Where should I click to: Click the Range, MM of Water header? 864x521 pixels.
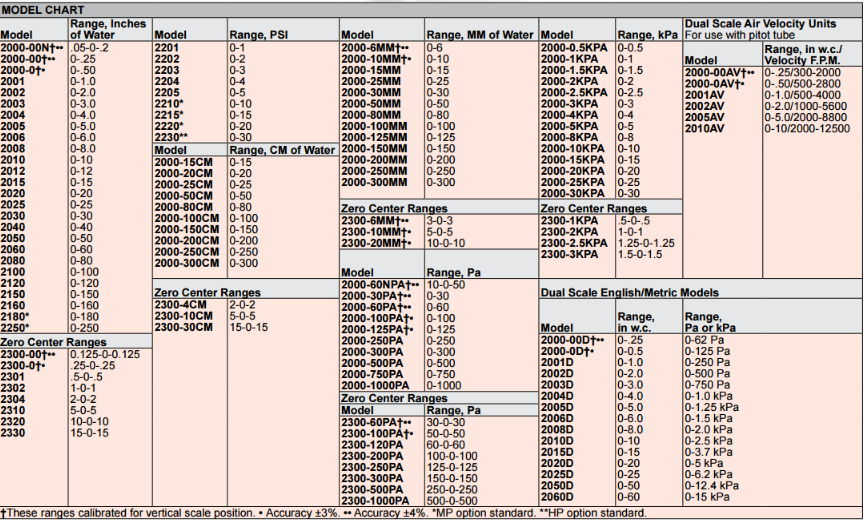tap(480, 33)
